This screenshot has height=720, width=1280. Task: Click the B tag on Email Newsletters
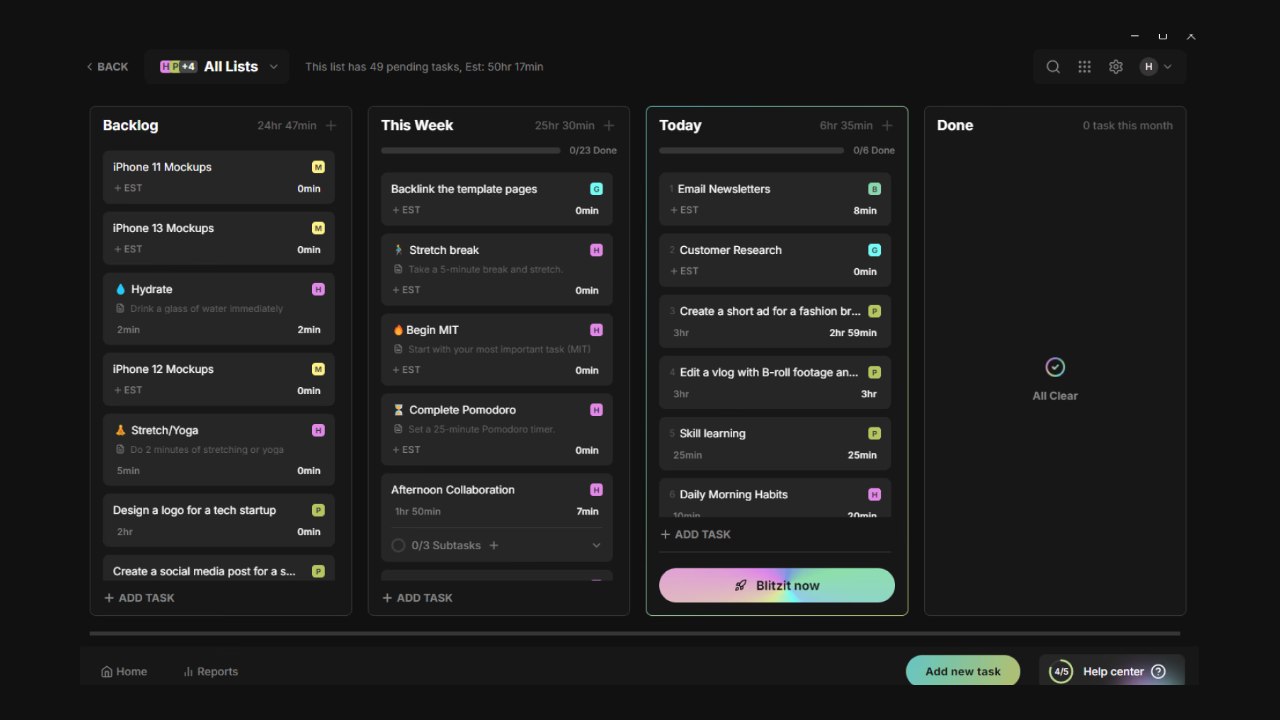pyautogui.click(x=874, y=189)
